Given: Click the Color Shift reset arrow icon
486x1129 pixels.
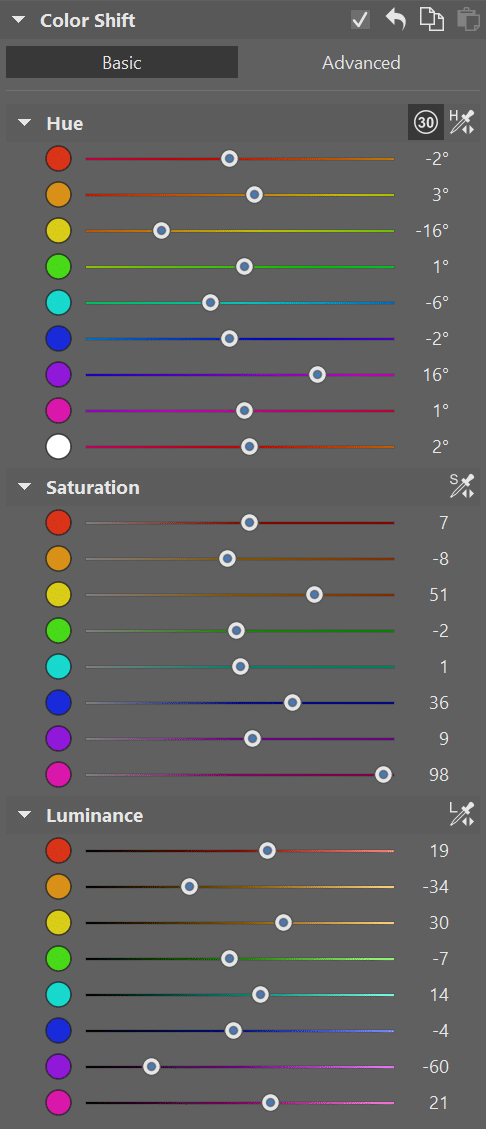Looking at the screenshot, I should tap(395, 19).
